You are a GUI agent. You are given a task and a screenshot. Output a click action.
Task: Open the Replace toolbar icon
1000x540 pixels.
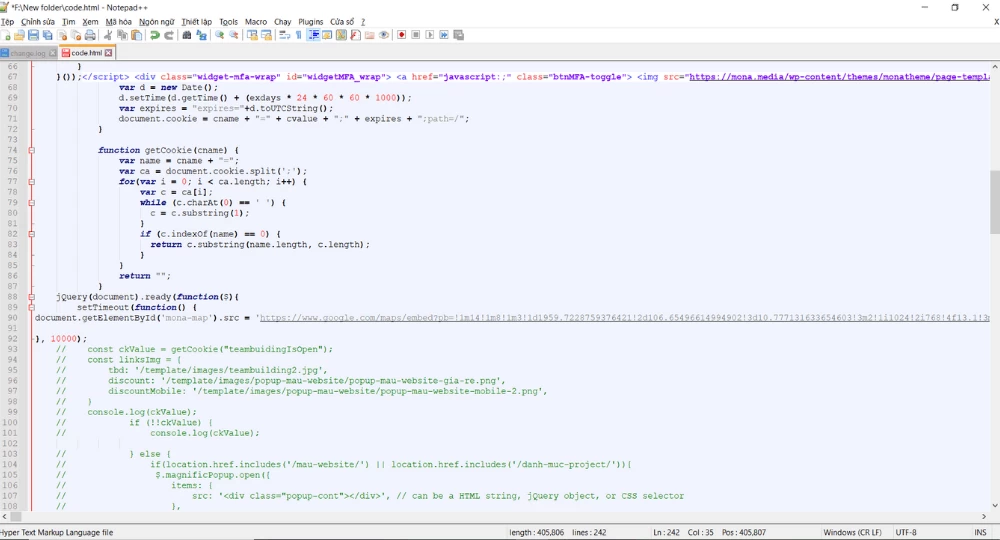tap(201, 35)
